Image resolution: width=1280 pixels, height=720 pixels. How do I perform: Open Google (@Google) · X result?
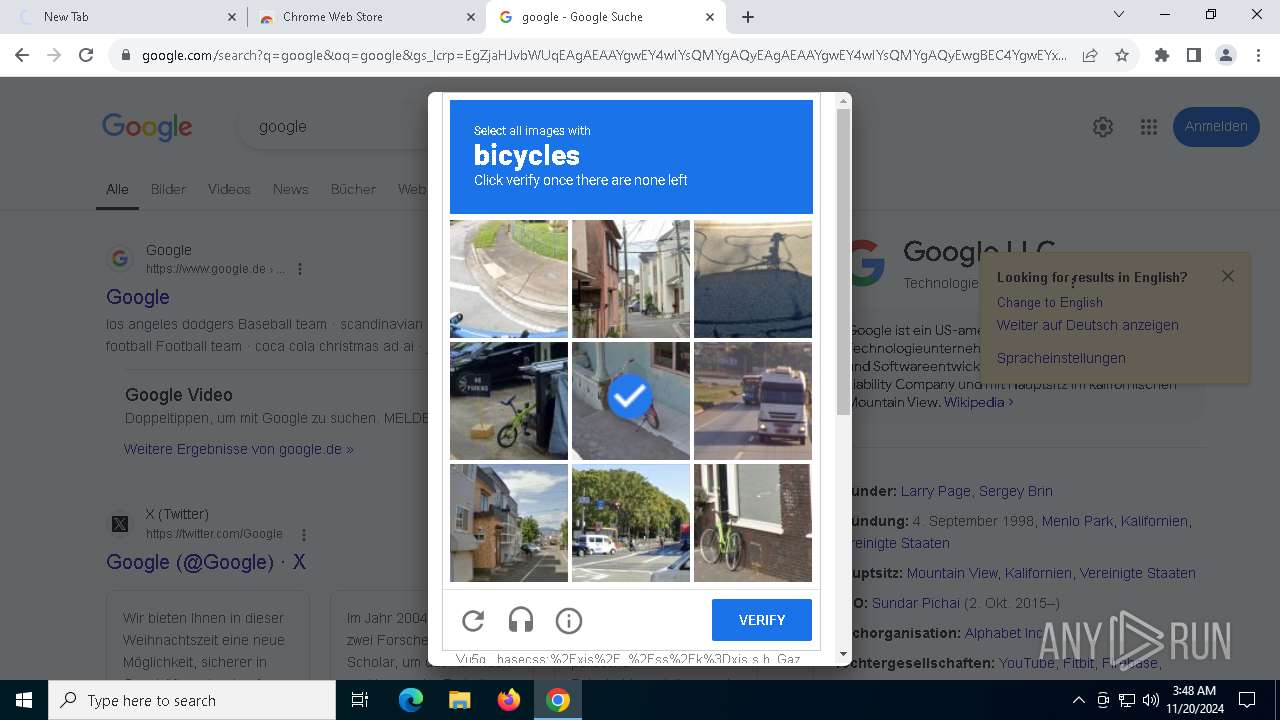point(206,562)
